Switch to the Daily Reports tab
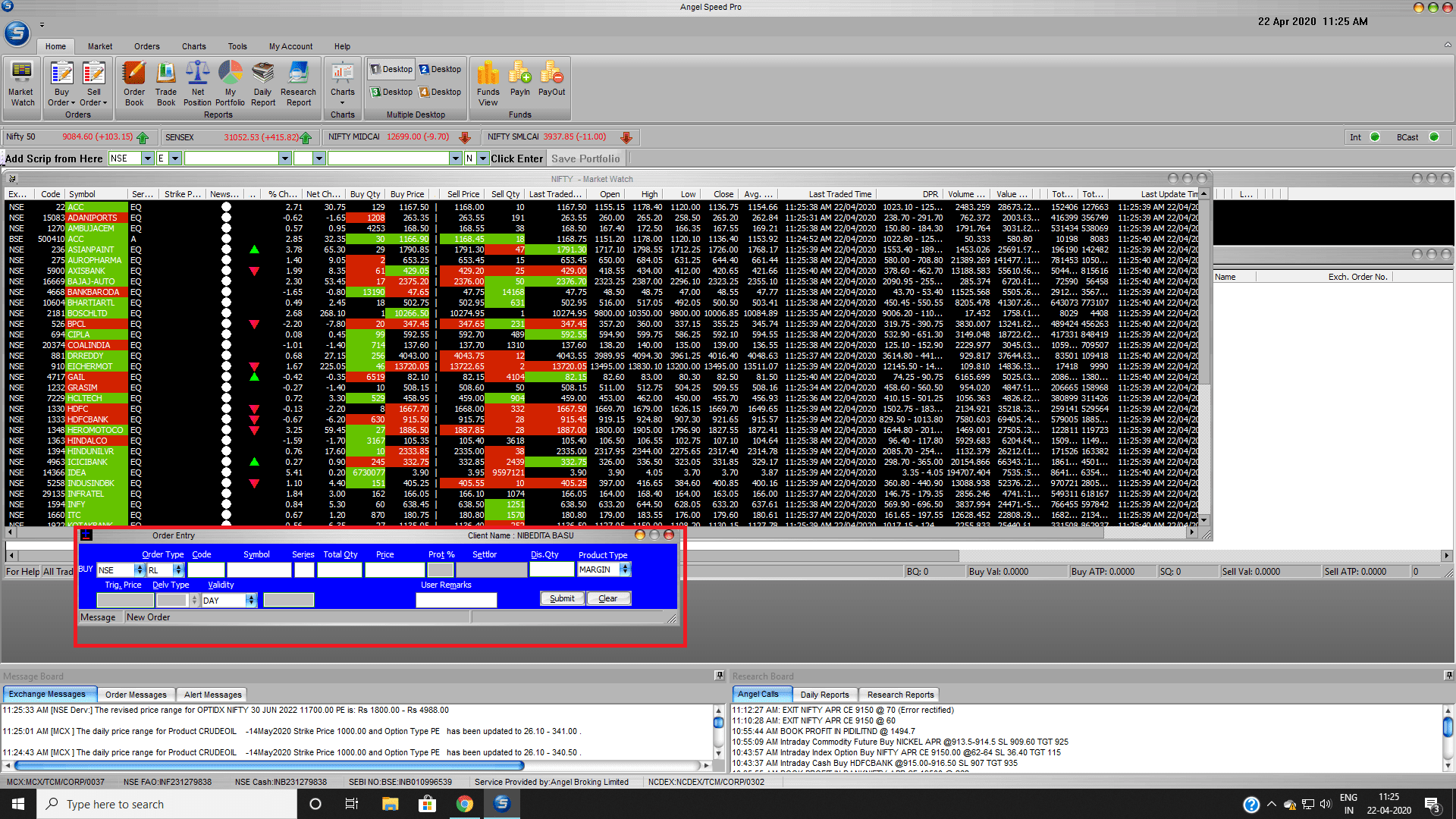This screenshot has height=819, width=1456. pos(824,695)
